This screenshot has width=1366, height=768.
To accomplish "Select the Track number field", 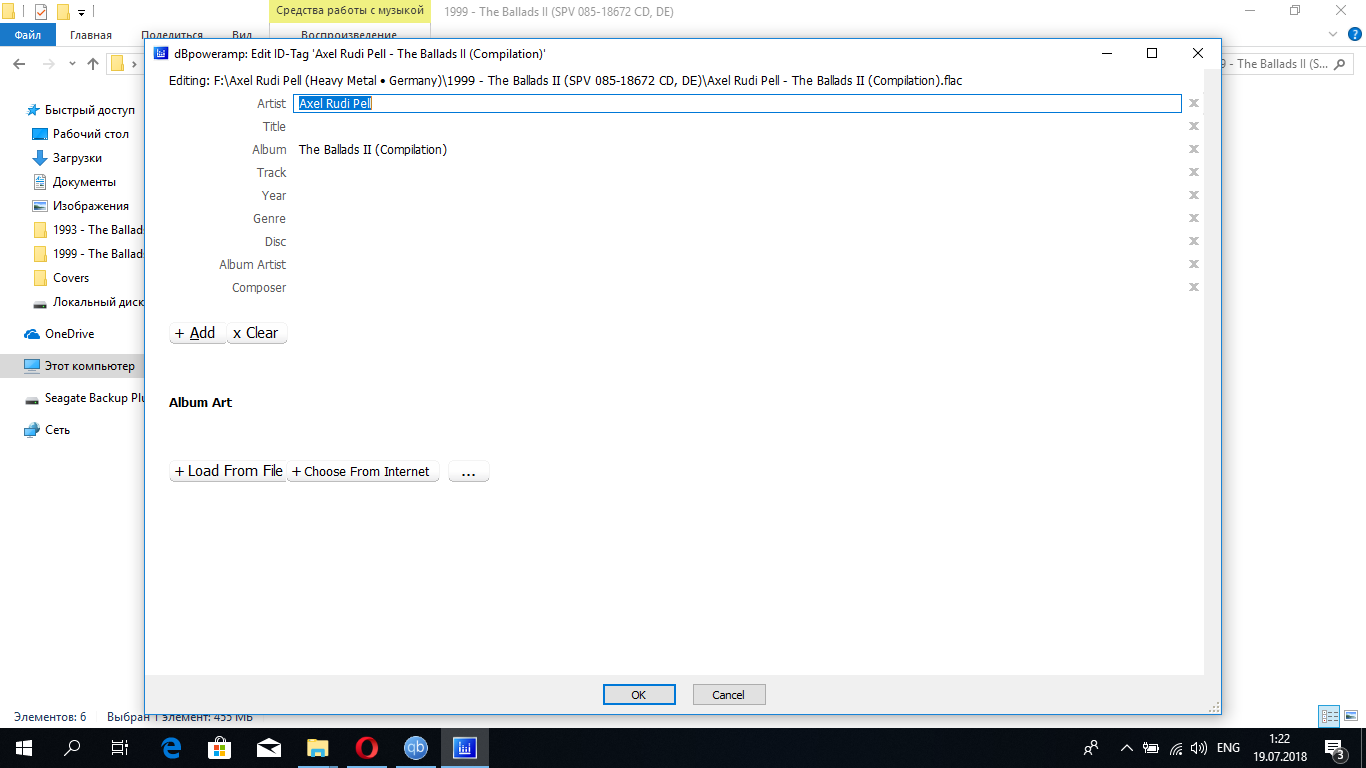I will (738, 172).
